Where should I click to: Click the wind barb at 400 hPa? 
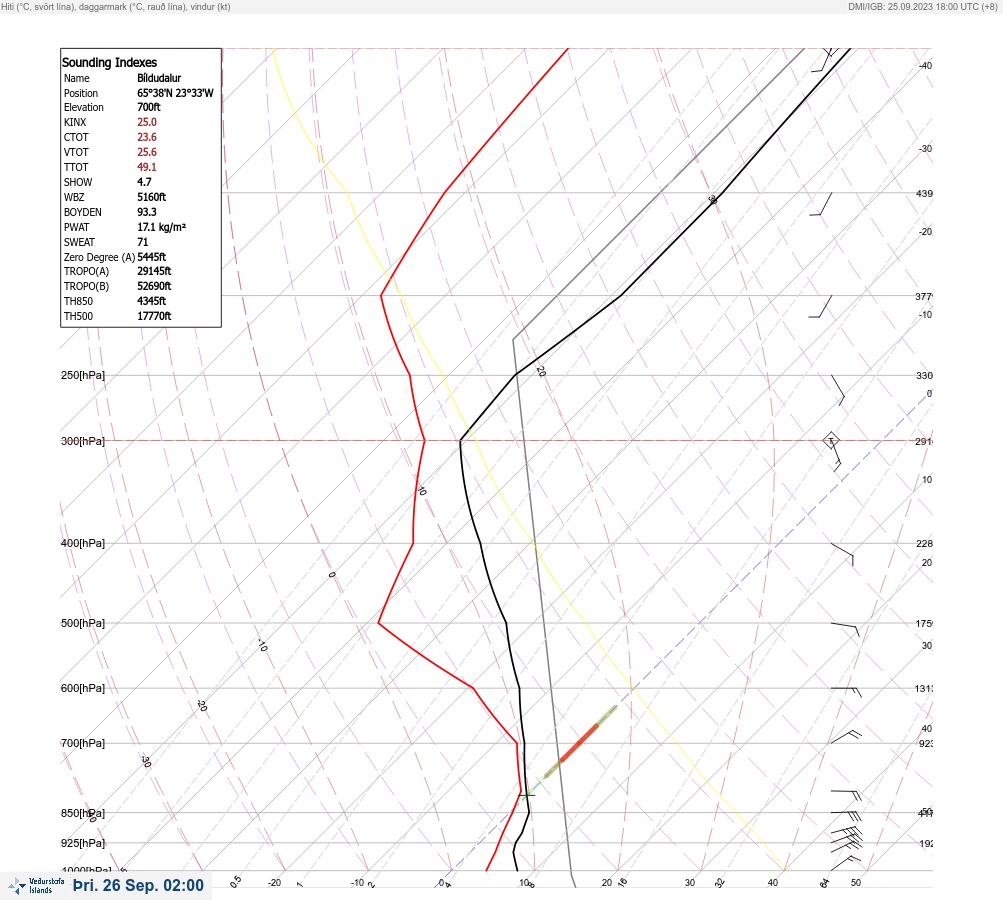click(x=842, y=554)
